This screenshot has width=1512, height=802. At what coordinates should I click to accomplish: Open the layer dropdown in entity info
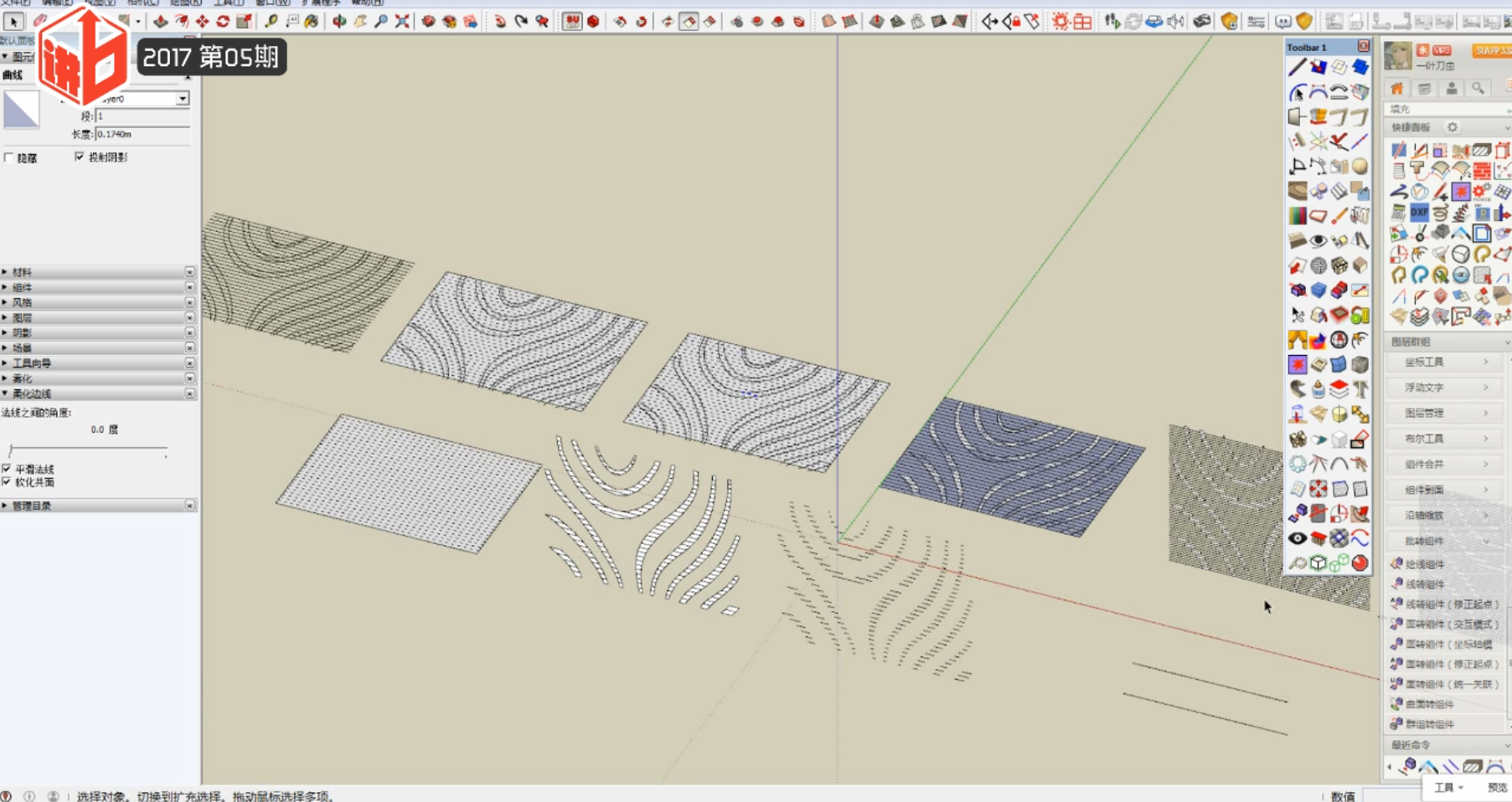click(183, 99)
